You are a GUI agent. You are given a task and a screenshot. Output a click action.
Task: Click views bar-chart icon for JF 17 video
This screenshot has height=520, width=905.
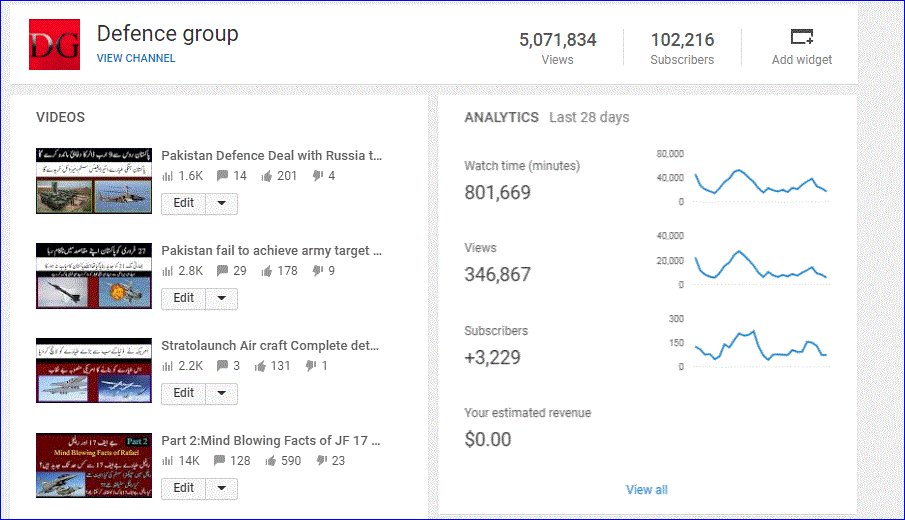click(167, 461)
